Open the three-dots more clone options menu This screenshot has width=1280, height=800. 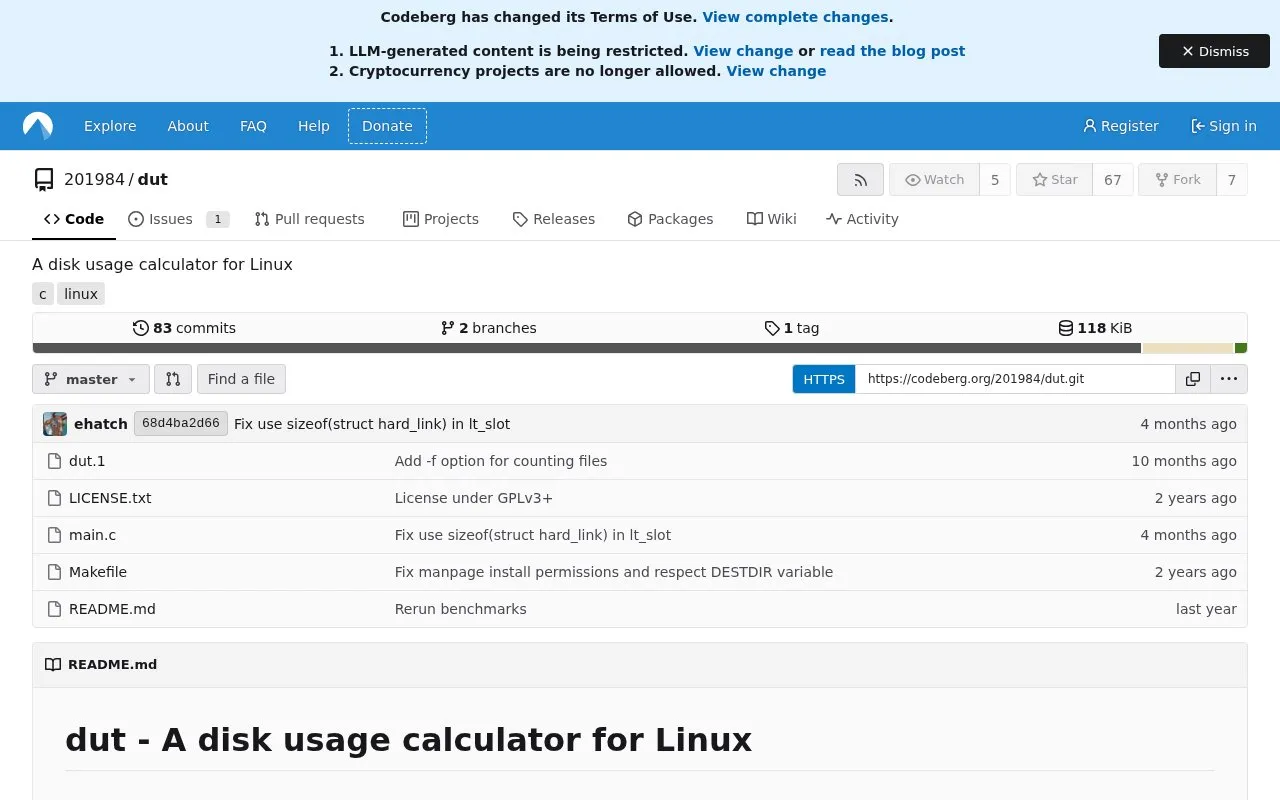[1229, 379]
